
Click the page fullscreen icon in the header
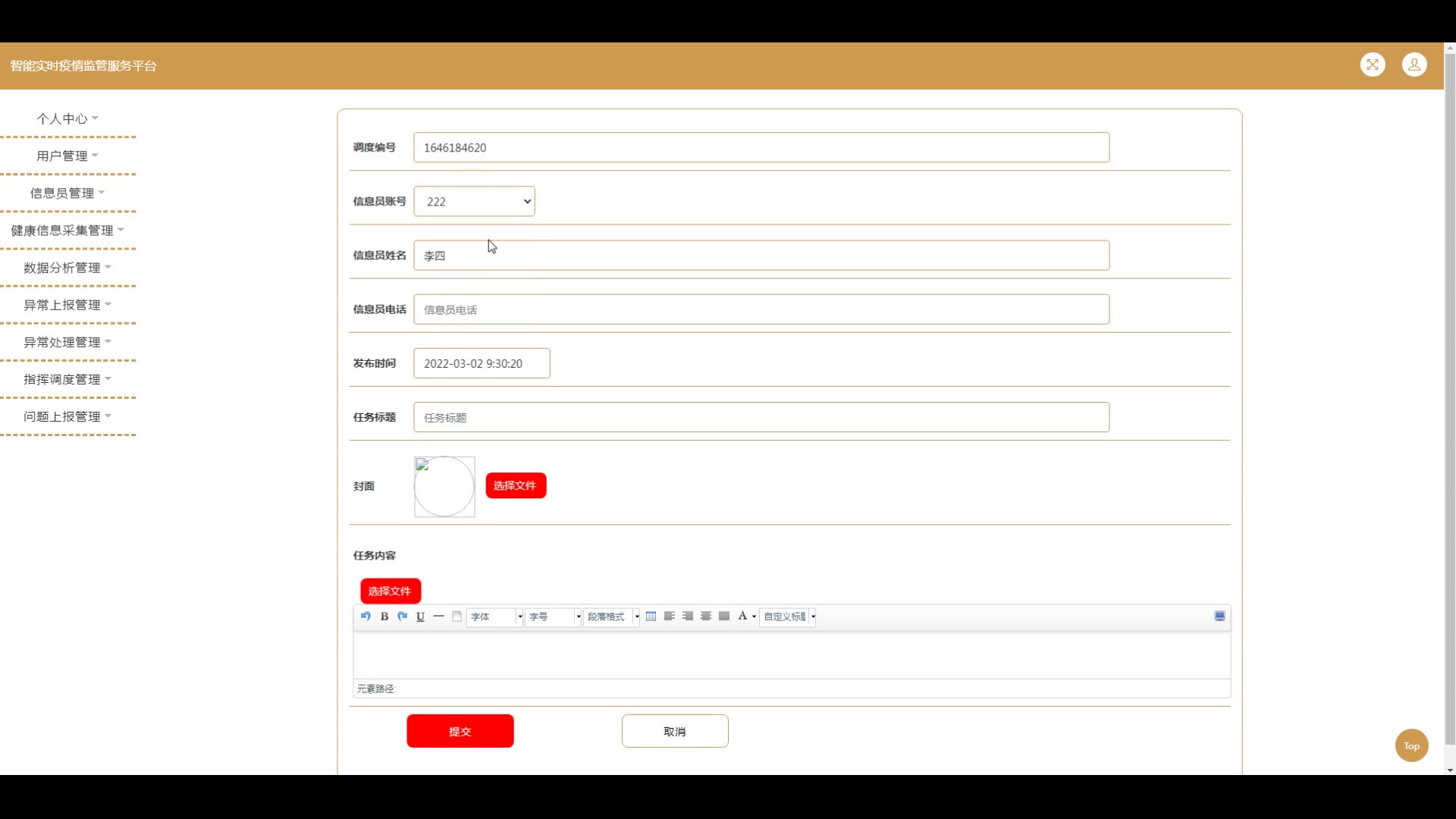click(1373, 65)
